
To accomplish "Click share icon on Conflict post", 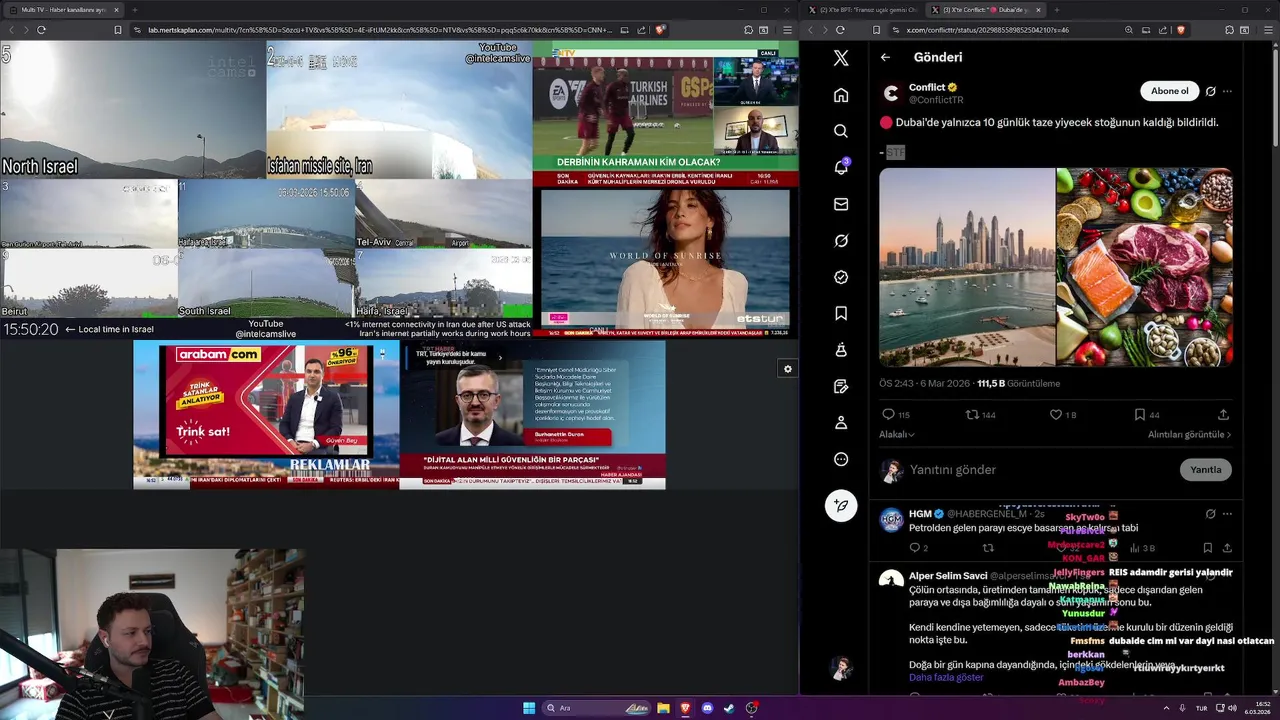I will tap(1223, 414).
